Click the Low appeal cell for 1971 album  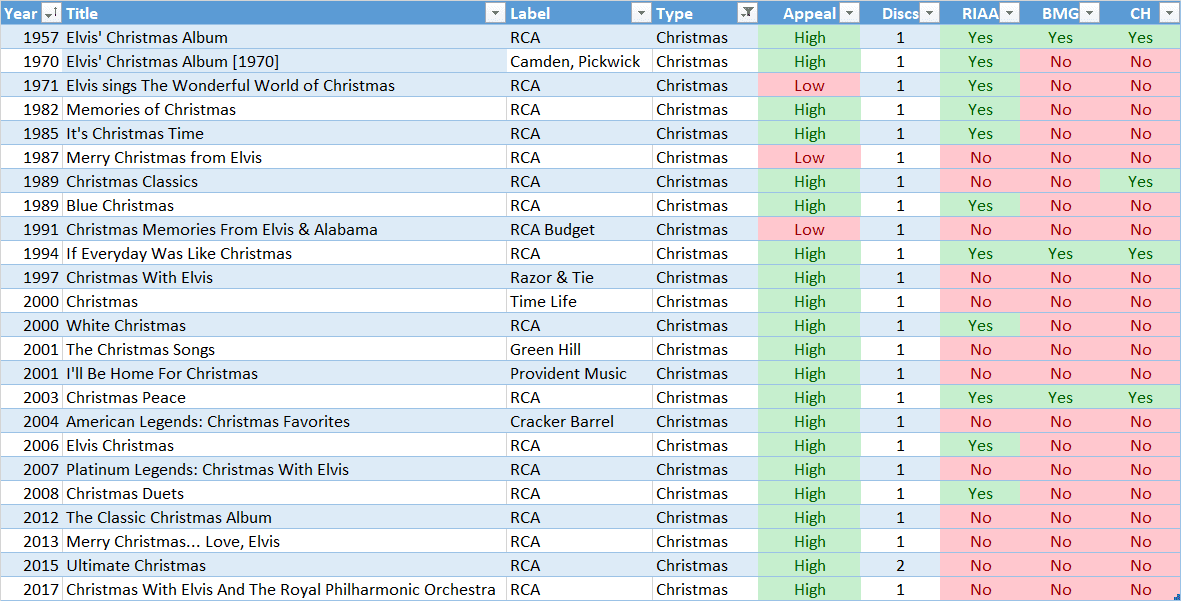point(809,86)
